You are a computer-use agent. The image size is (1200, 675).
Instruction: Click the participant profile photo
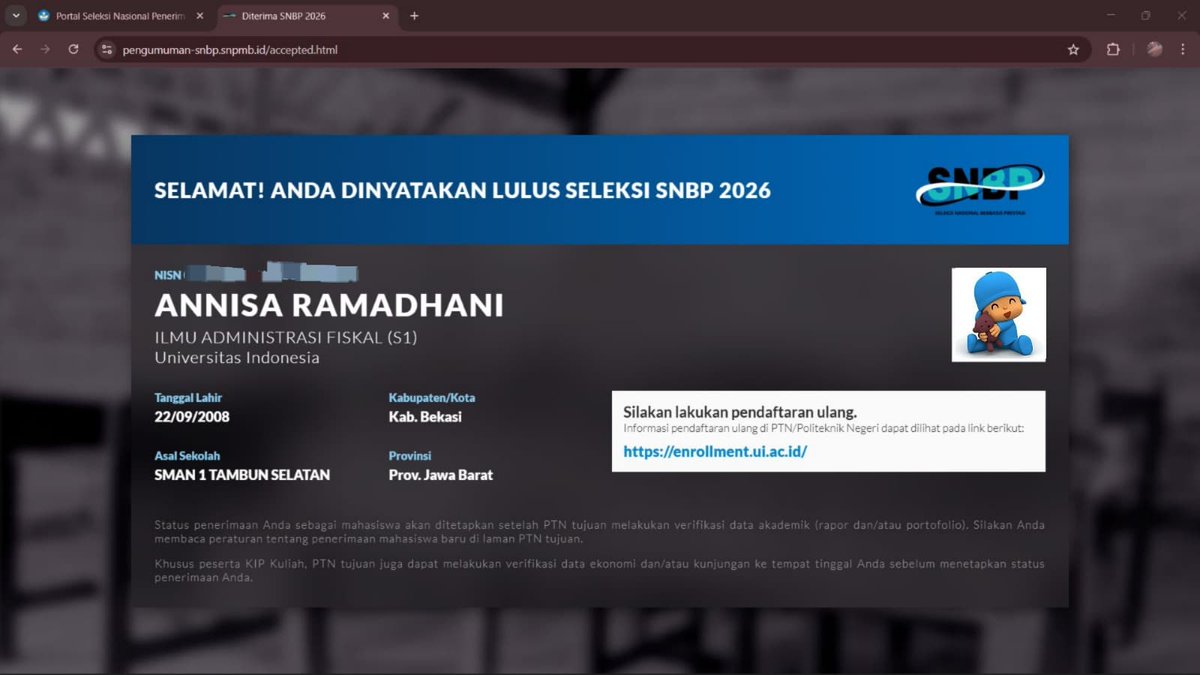point(998,314)
